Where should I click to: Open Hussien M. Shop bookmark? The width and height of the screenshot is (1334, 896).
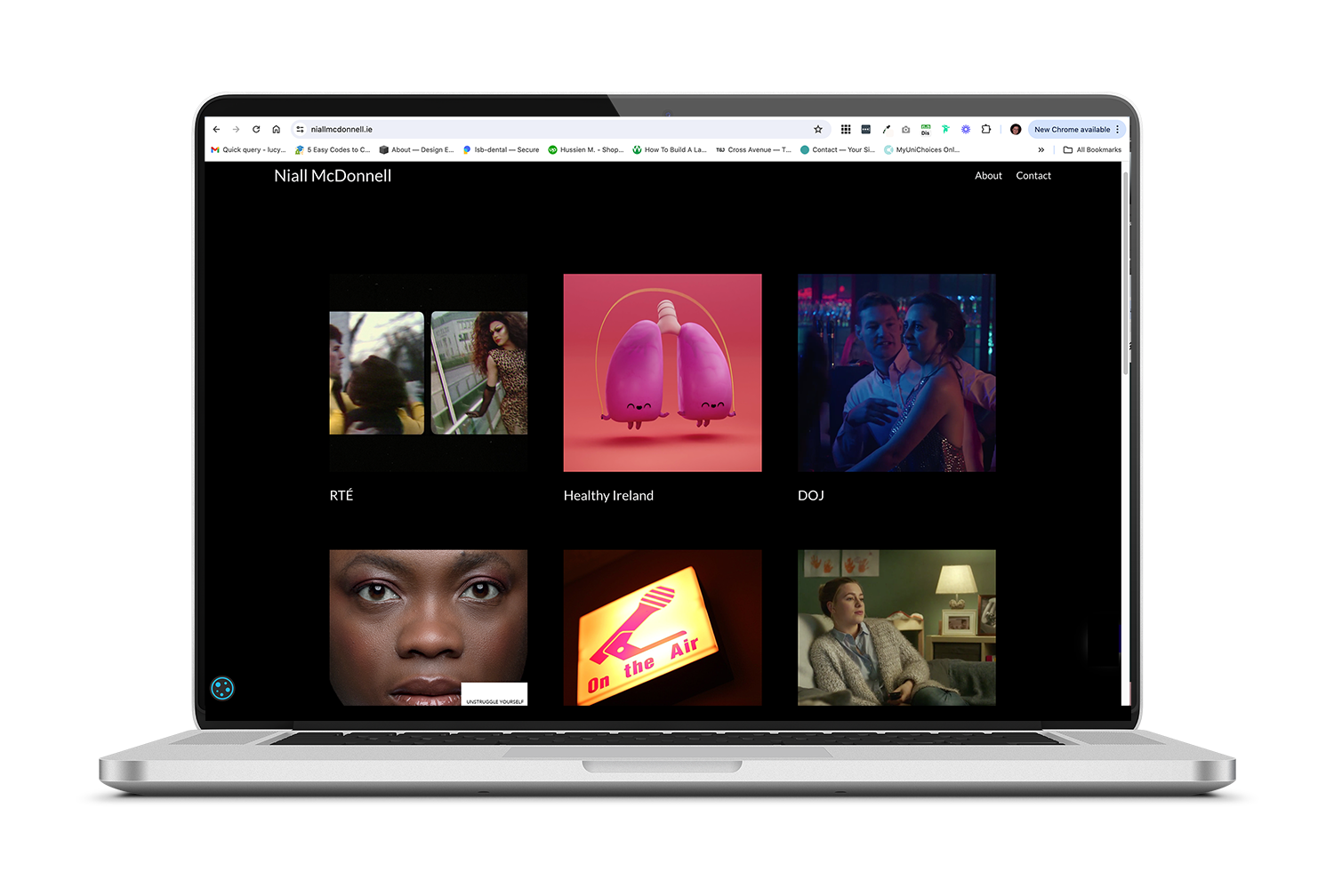(585, 149)
